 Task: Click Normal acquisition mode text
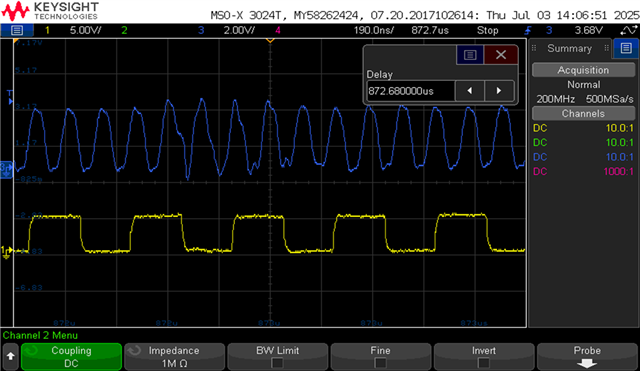[x=584, y=85]
